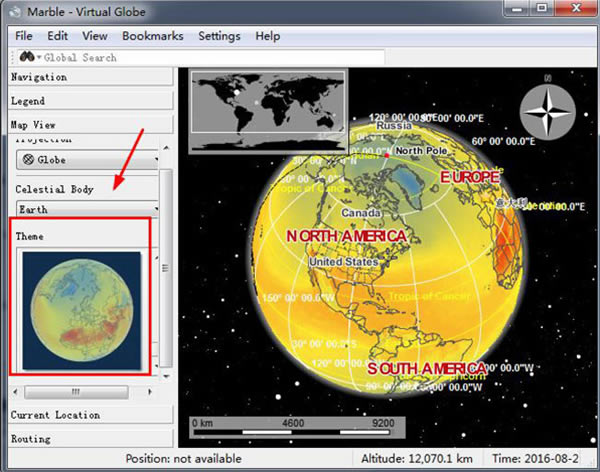Open the File menu
600x472 pixels.
point(25,36)
